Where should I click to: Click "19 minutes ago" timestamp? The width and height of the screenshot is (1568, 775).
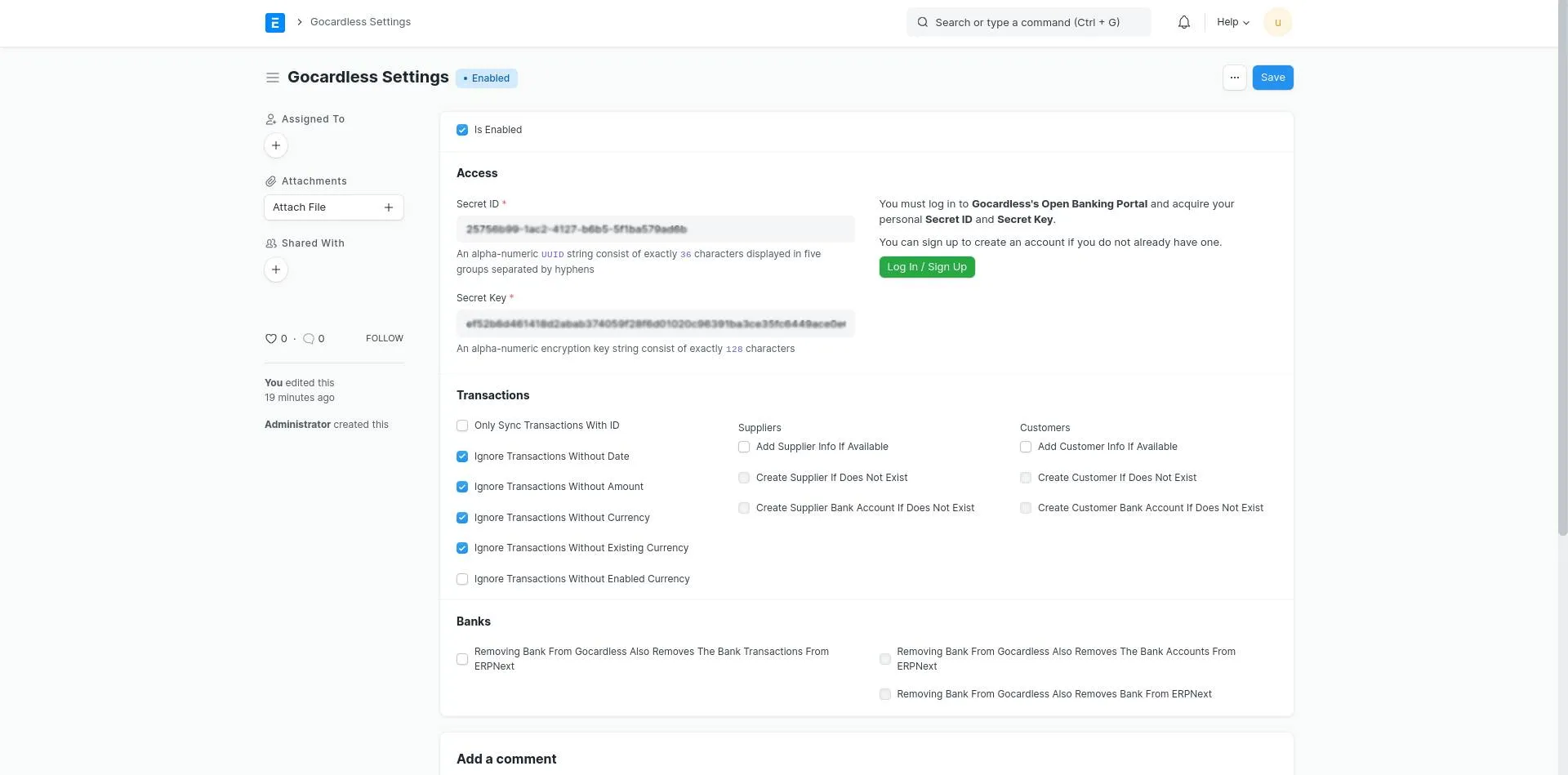click(300, 398)
